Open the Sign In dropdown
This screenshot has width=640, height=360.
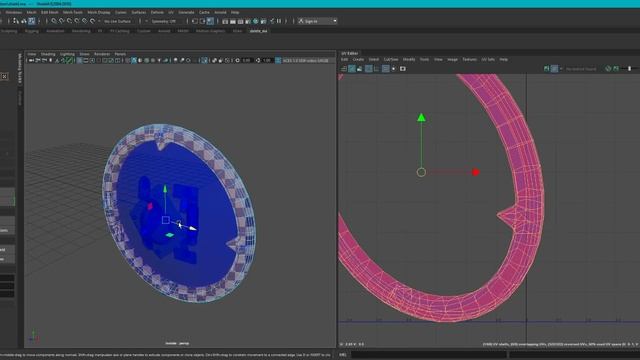(x=318, y=21)
